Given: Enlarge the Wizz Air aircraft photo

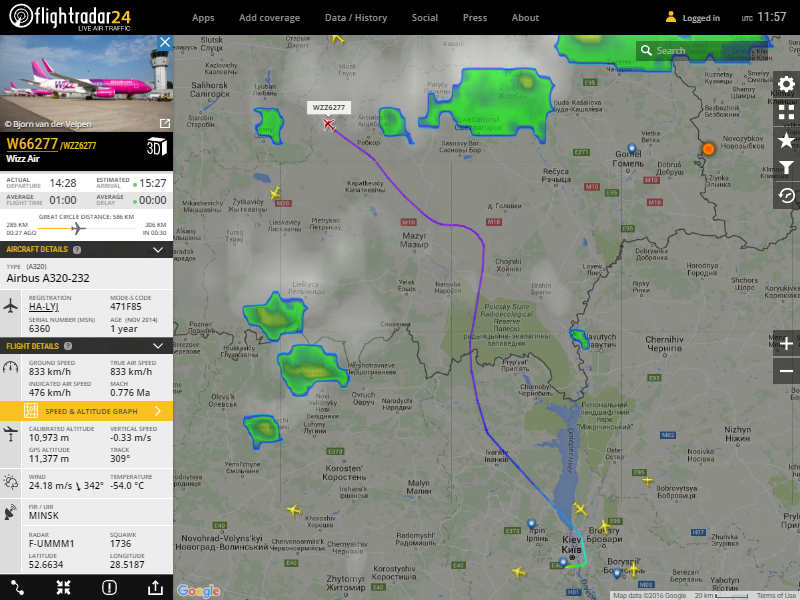Looking at the screenshot, I should (164, 123).
